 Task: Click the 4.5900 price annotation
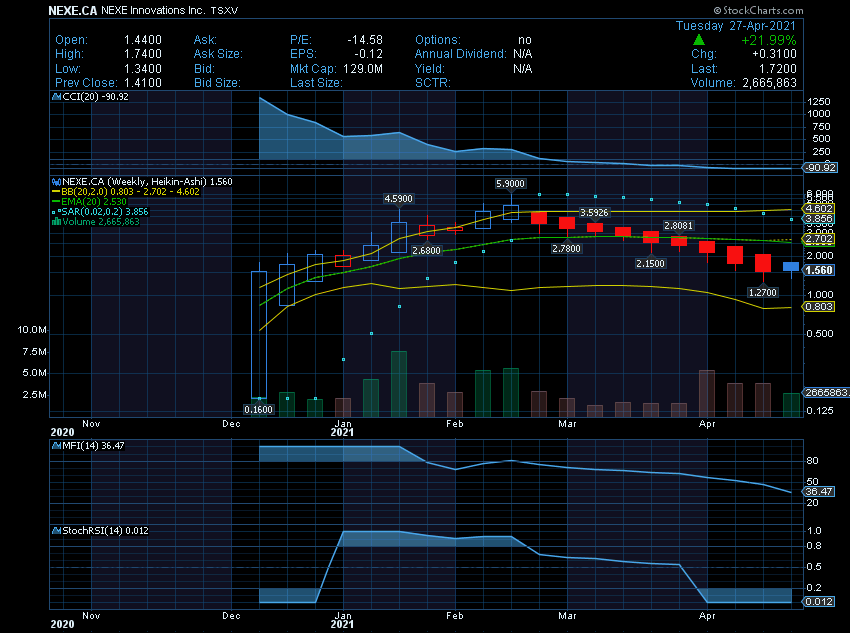pos(398,199)
